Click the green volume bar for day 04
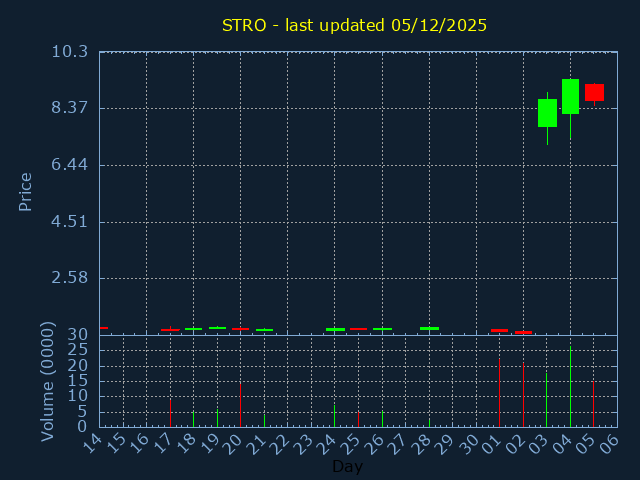Viewport: 640px width, 480px height. [570, 387]
